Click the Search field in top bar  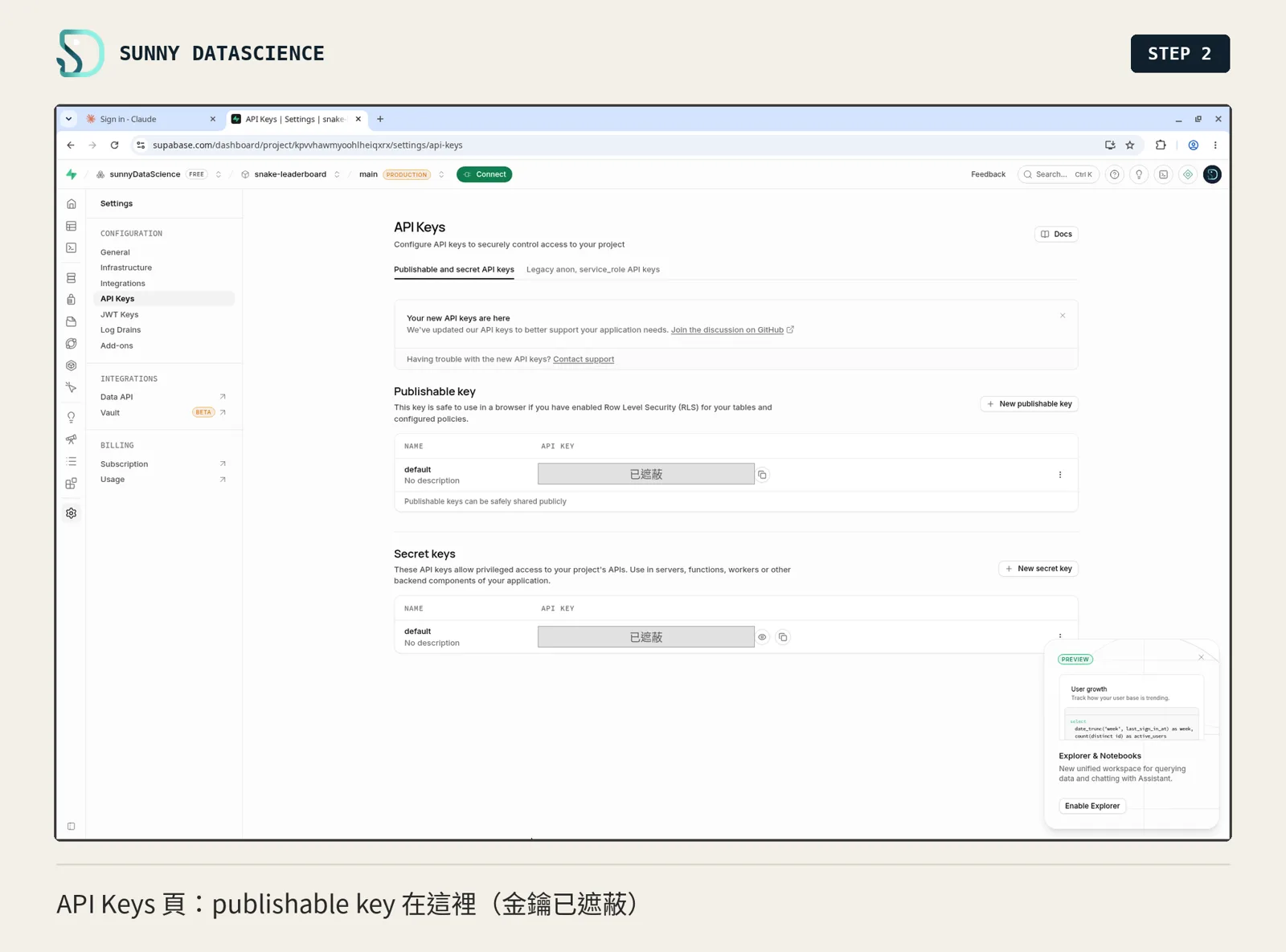coord(1059,174)
